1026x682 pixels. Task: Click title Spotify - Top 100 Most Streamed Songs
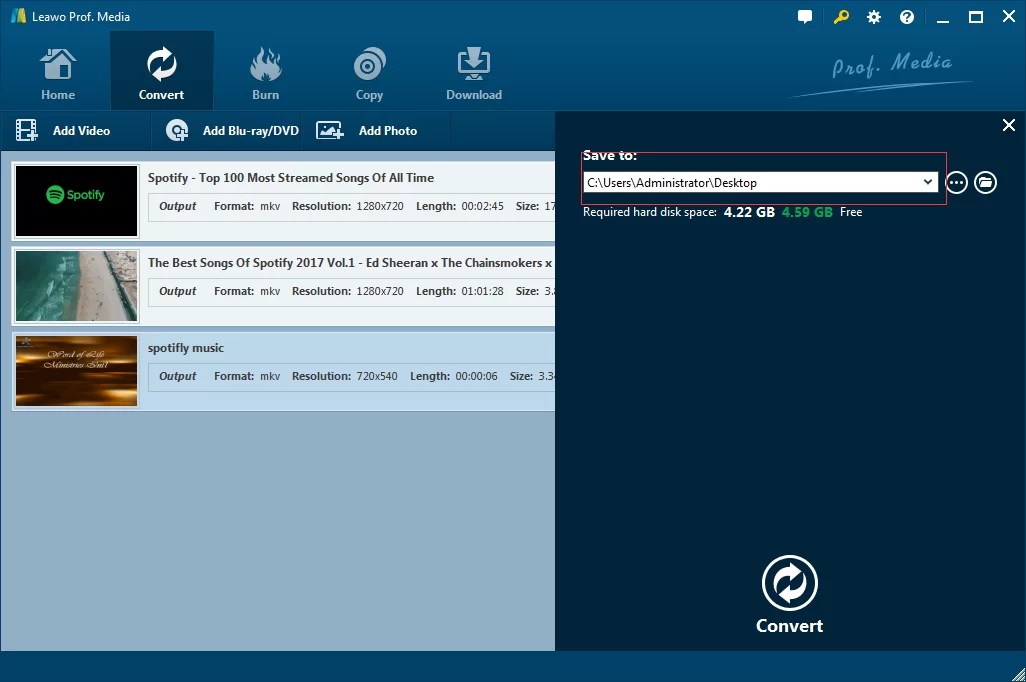click(291, 178)
